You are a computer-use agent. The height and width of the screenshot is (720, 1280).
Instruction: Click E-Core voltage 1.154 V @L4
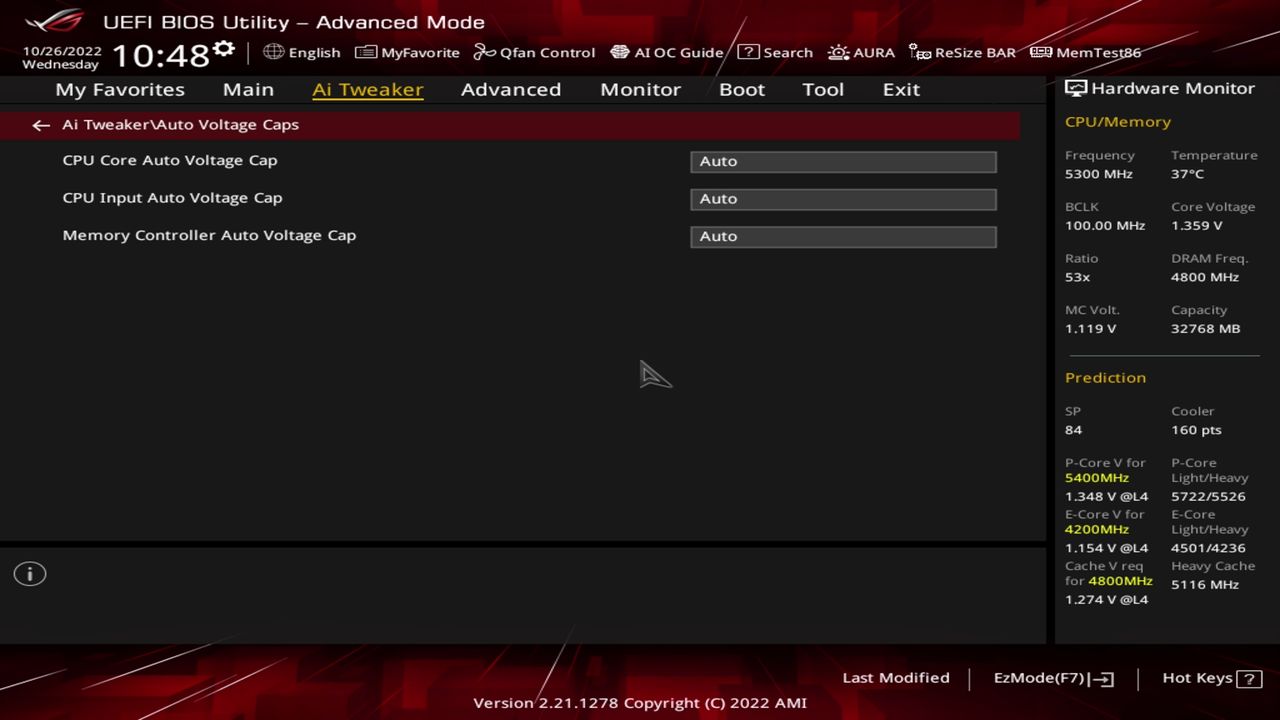1107,548
